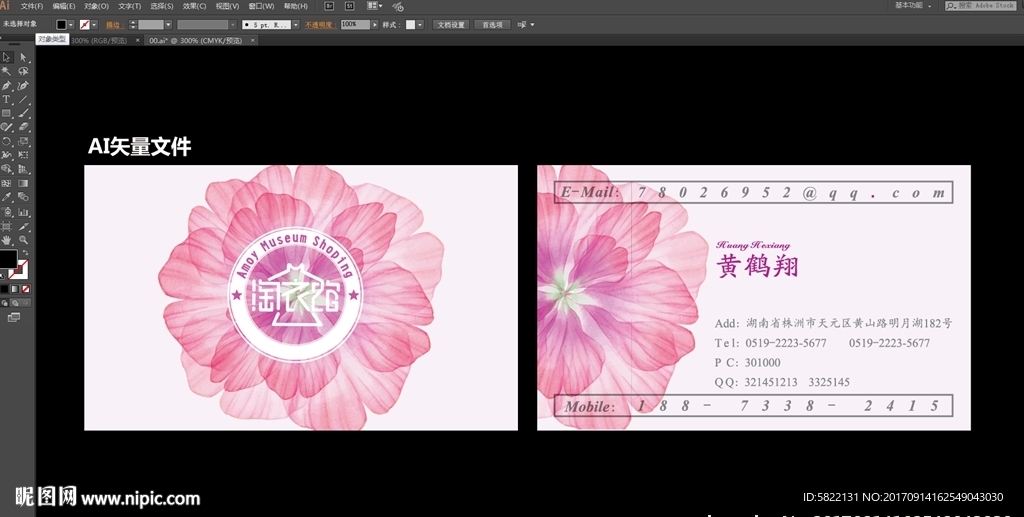Viewport: 1024px width, 517px height.
Task: Select the Type tool
Action: (x=7, y=100)
